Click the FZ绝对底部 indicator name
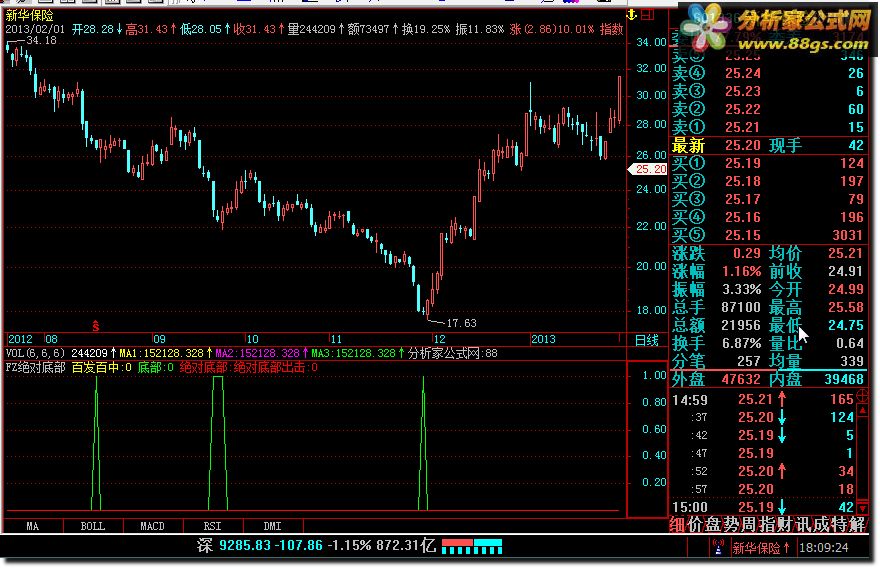 (36, 368)
